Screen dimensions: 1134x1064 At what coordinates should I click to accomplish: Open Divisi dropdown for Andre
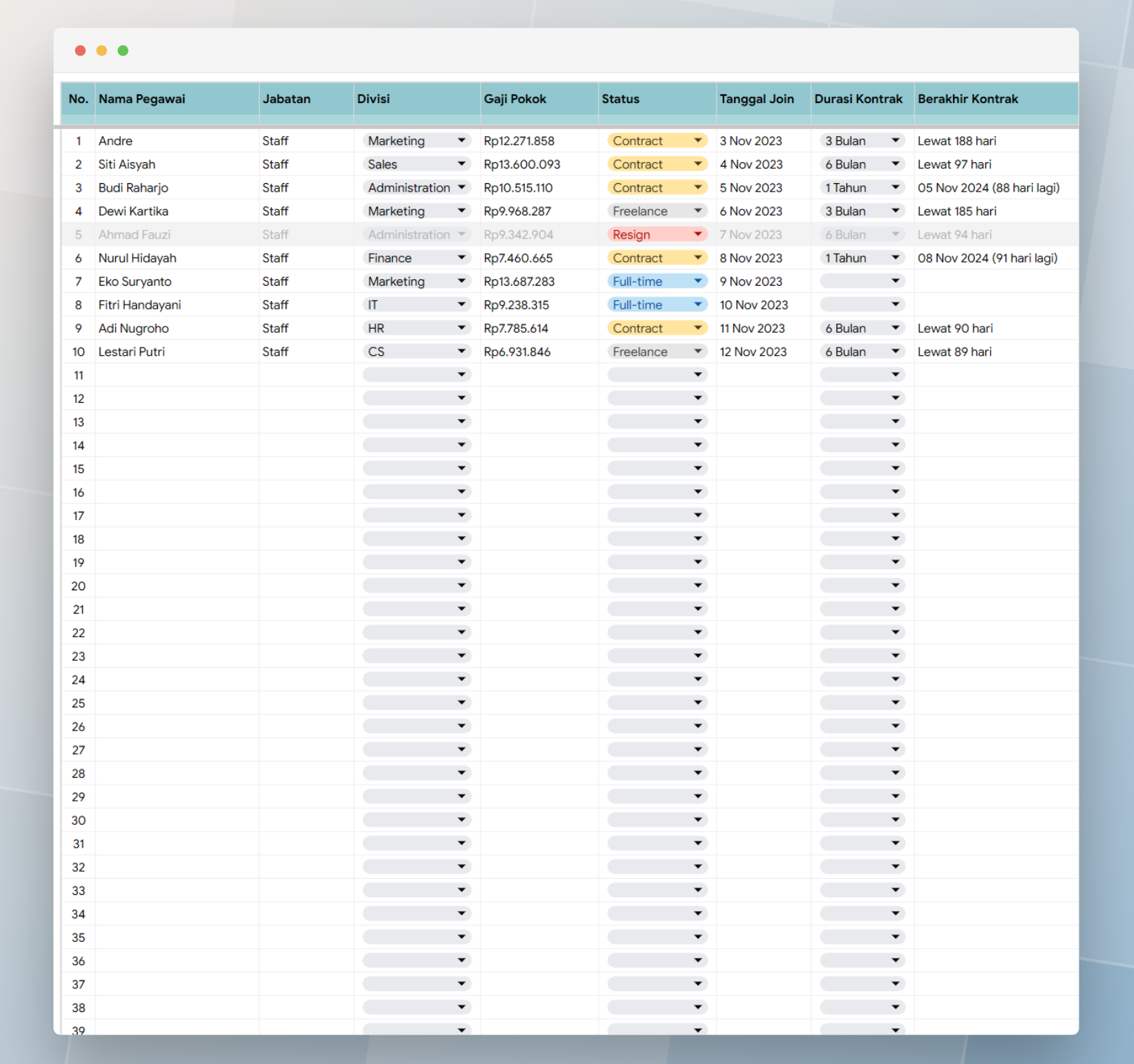(x=416, y=141)
